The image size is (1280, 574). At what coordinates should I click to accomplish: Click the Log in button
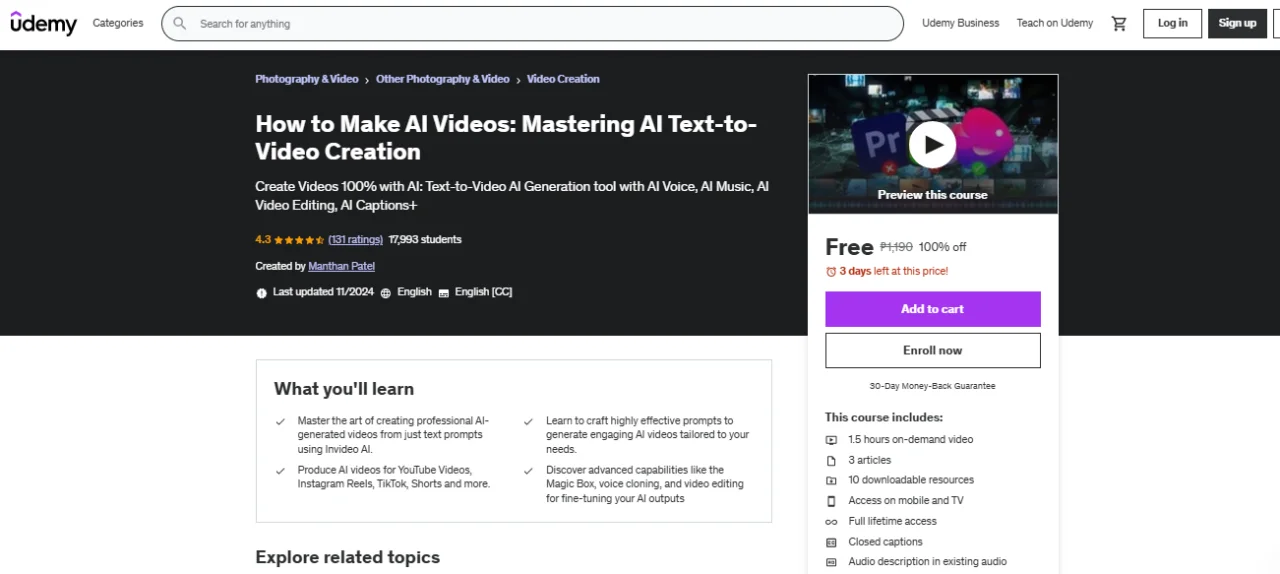coord(1173,23)
